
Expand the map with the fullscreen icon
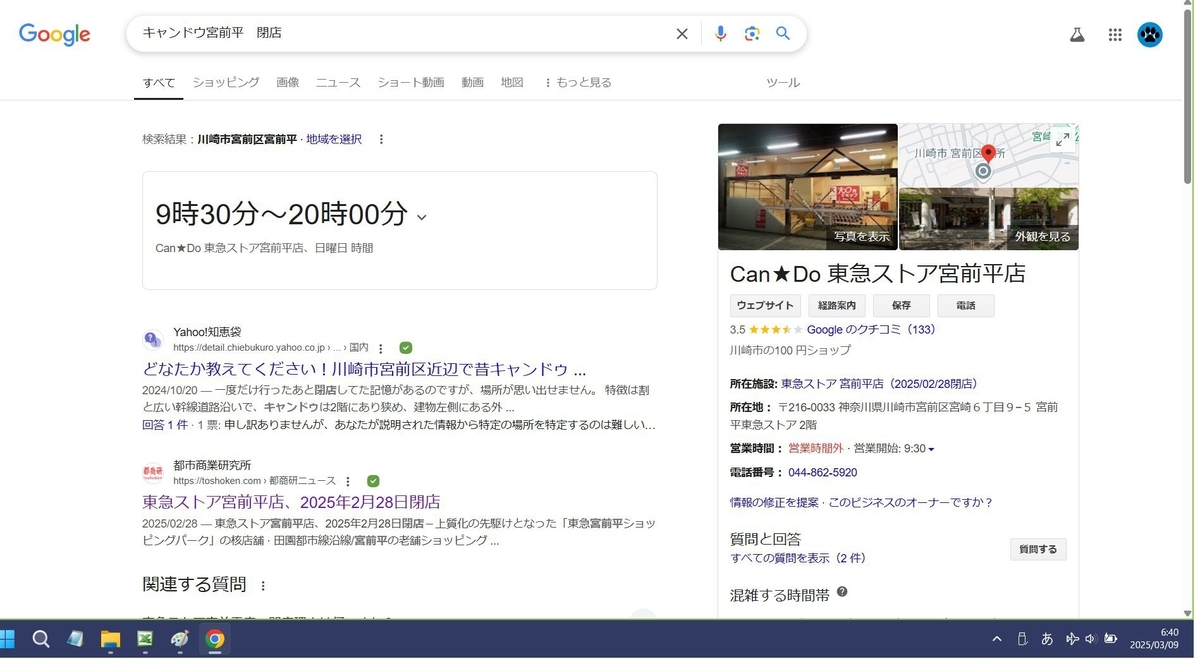coord(1062,140)
